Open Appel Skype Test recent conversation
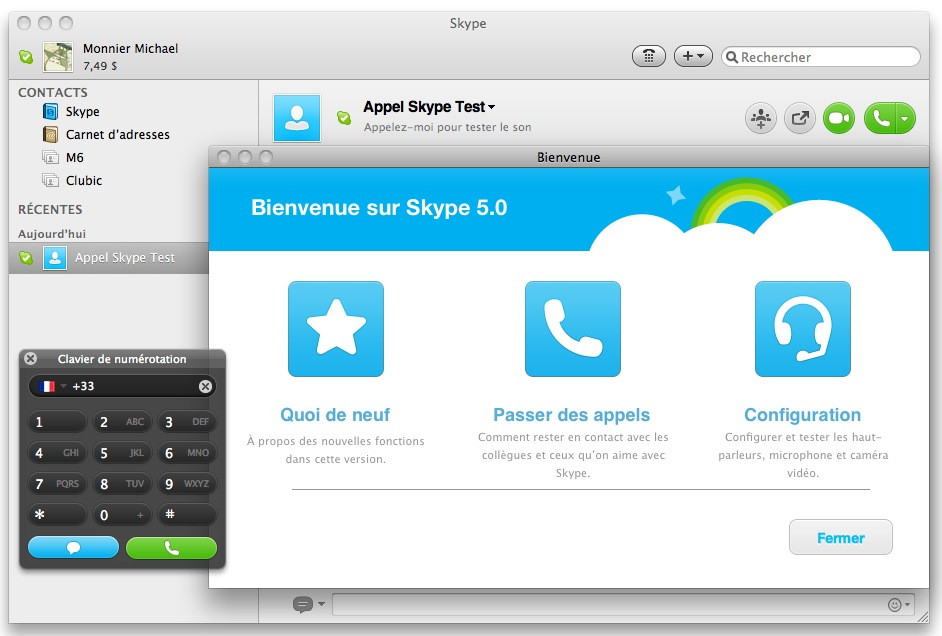 (109, 258)
